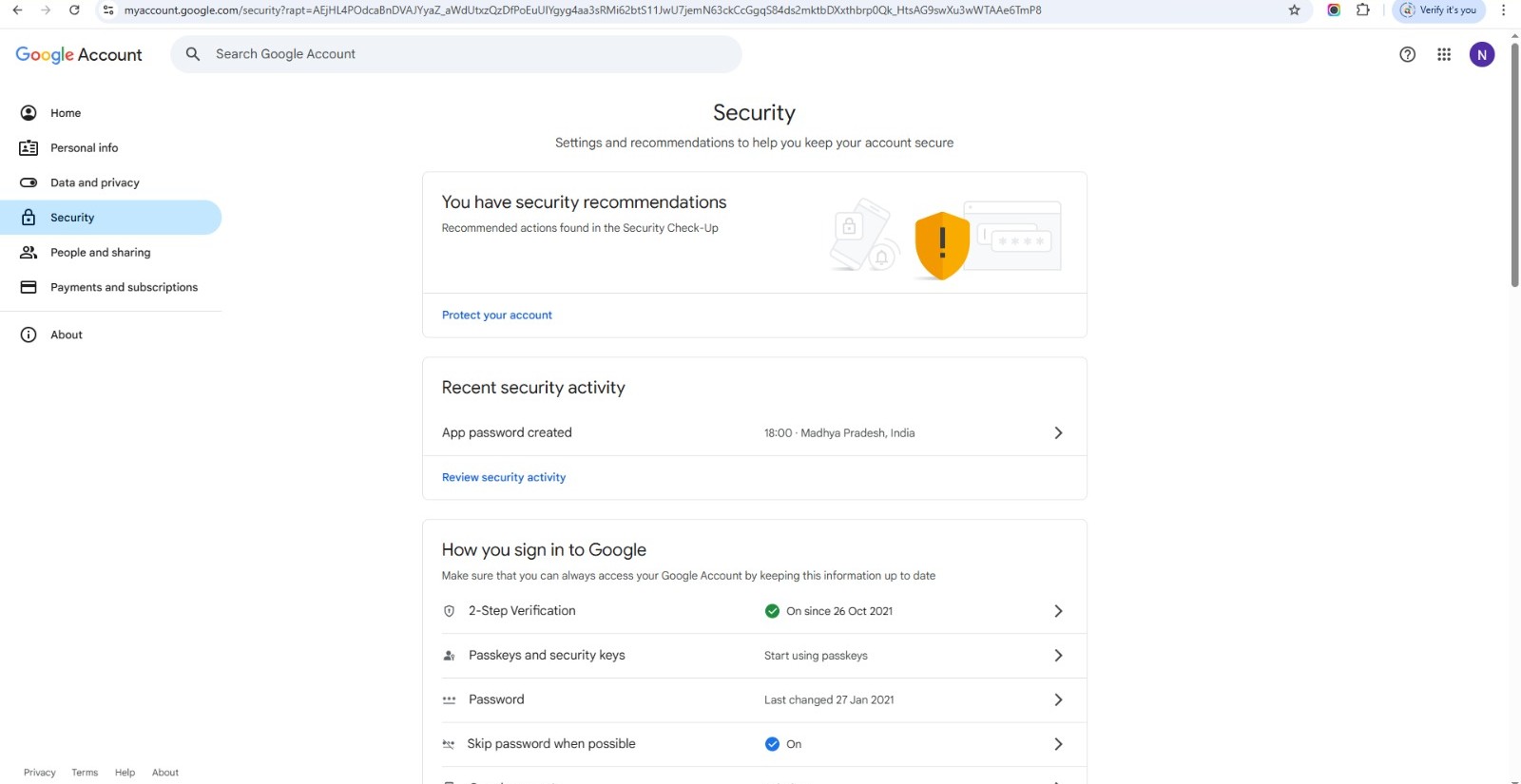Click the search magnifier icon
The height and width of the screenshot is (784, 1521).
point(193,54)
